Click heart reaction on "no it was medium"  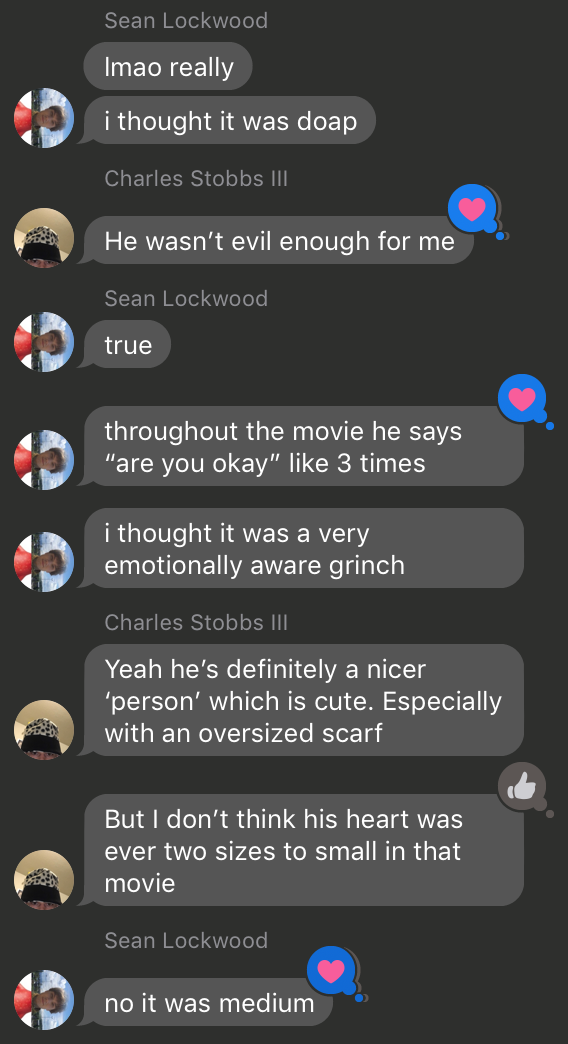331,971
